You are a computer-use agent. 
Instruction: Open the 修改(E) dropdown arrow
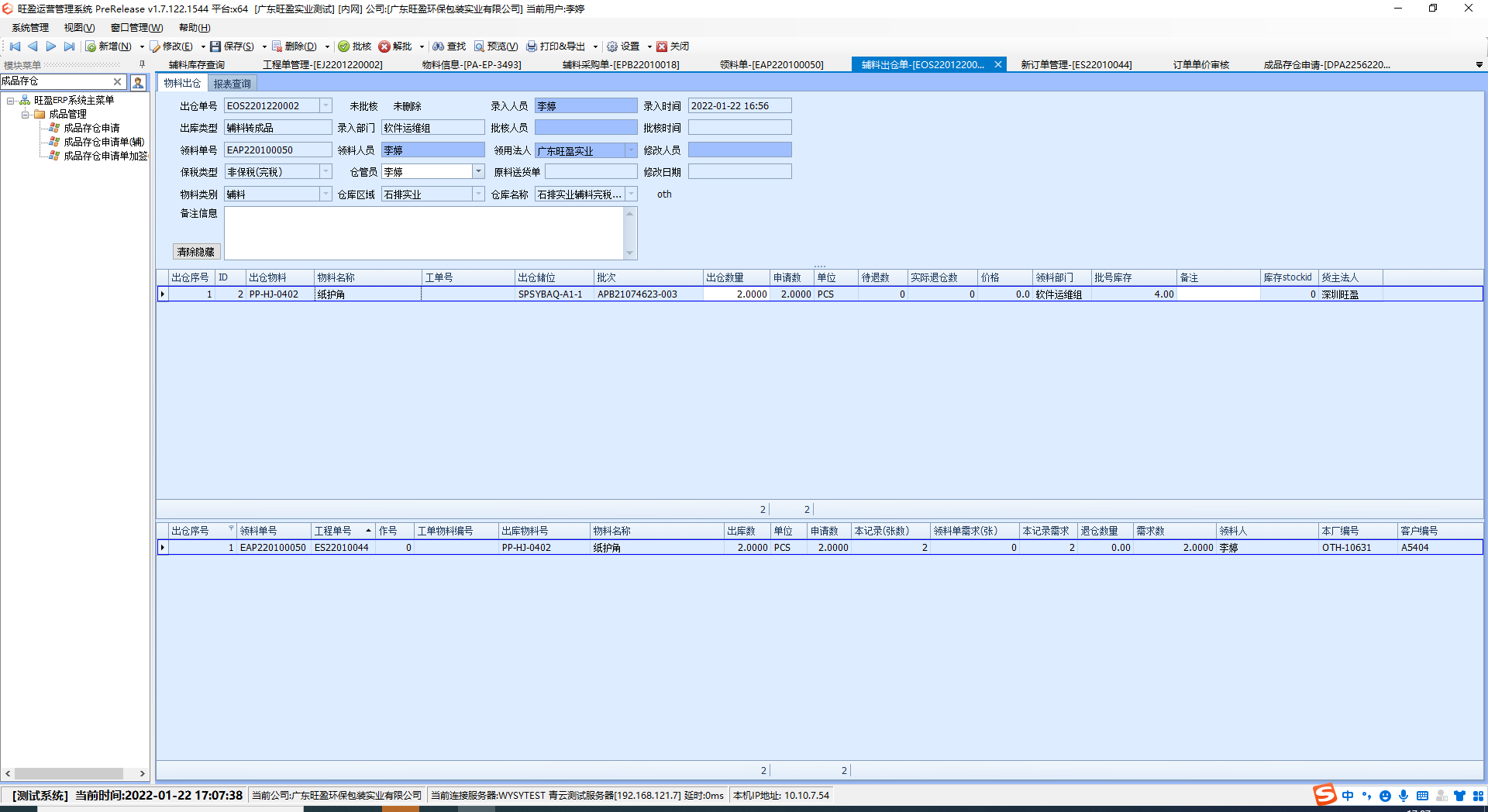pyautogui.click(x=203, y=46)
